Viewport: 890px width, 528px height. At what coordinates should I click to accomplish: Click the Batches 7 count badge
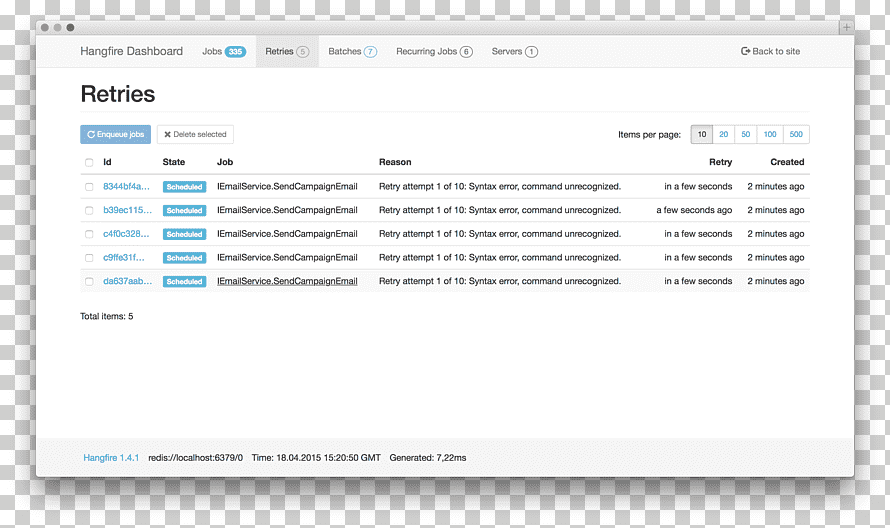tap(370, 52)
